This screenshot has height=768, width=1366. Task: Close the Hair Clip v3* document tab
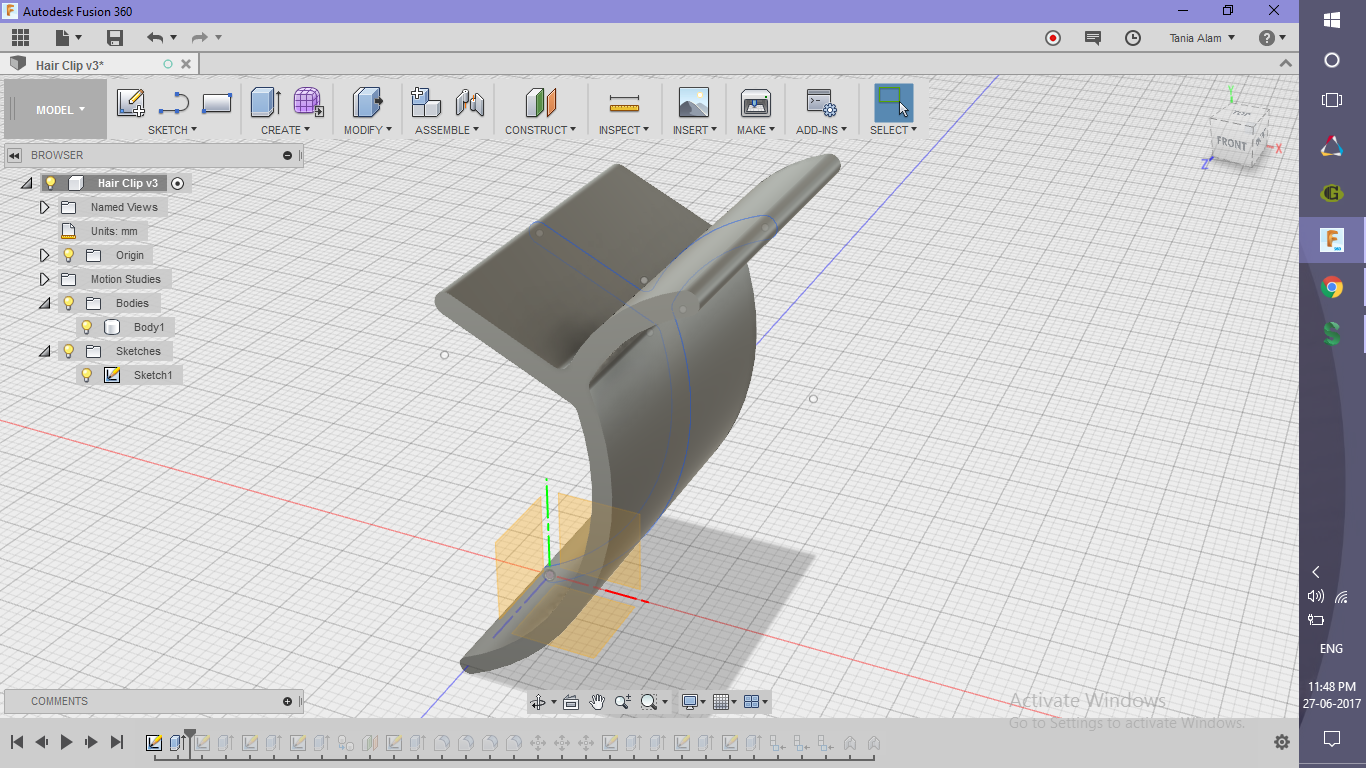point(187,64)
